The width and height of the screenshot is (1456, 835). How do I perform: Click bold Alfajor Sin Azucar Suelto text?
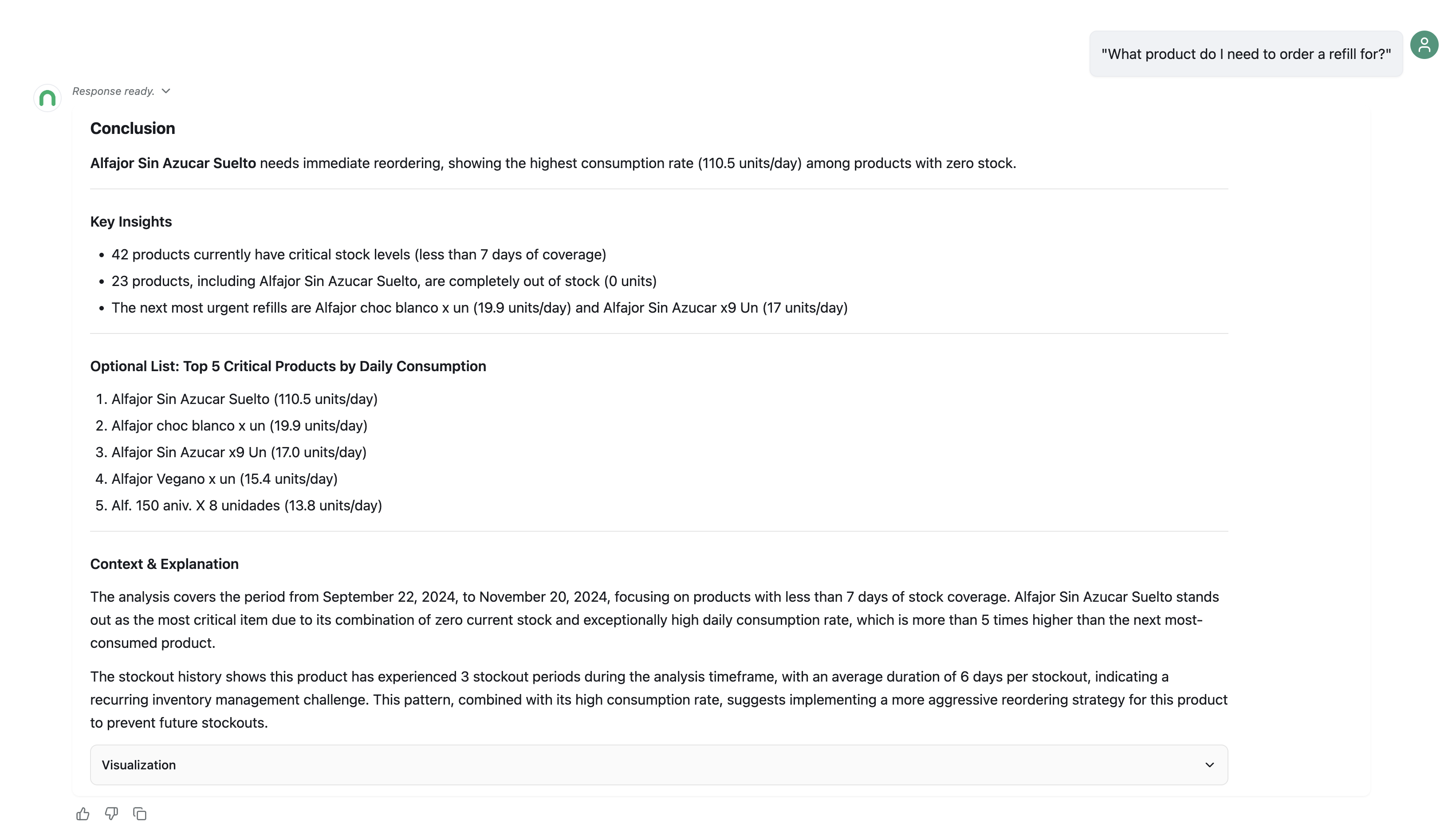(x=173, y=164)
